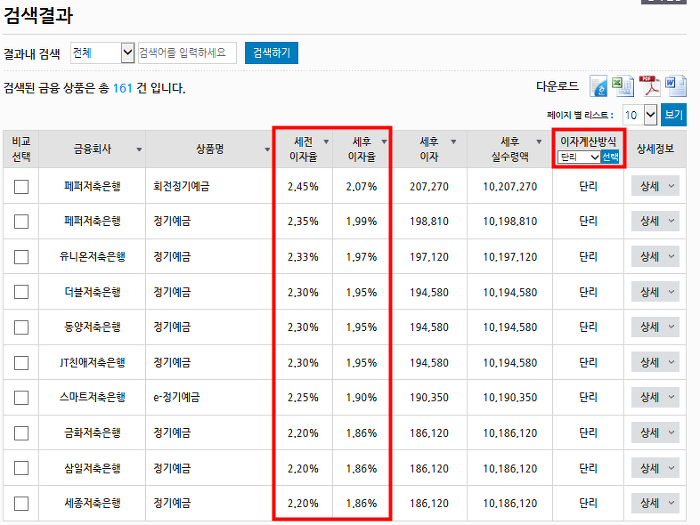Click the 2.45% pre-tax rate cell

[x=303, y=187]
